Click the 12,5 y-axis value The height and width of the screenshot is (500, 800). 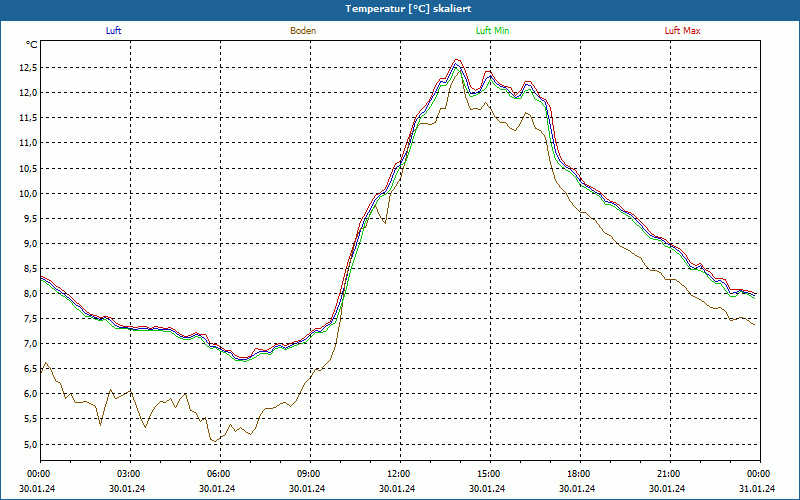tap(28, 67)
